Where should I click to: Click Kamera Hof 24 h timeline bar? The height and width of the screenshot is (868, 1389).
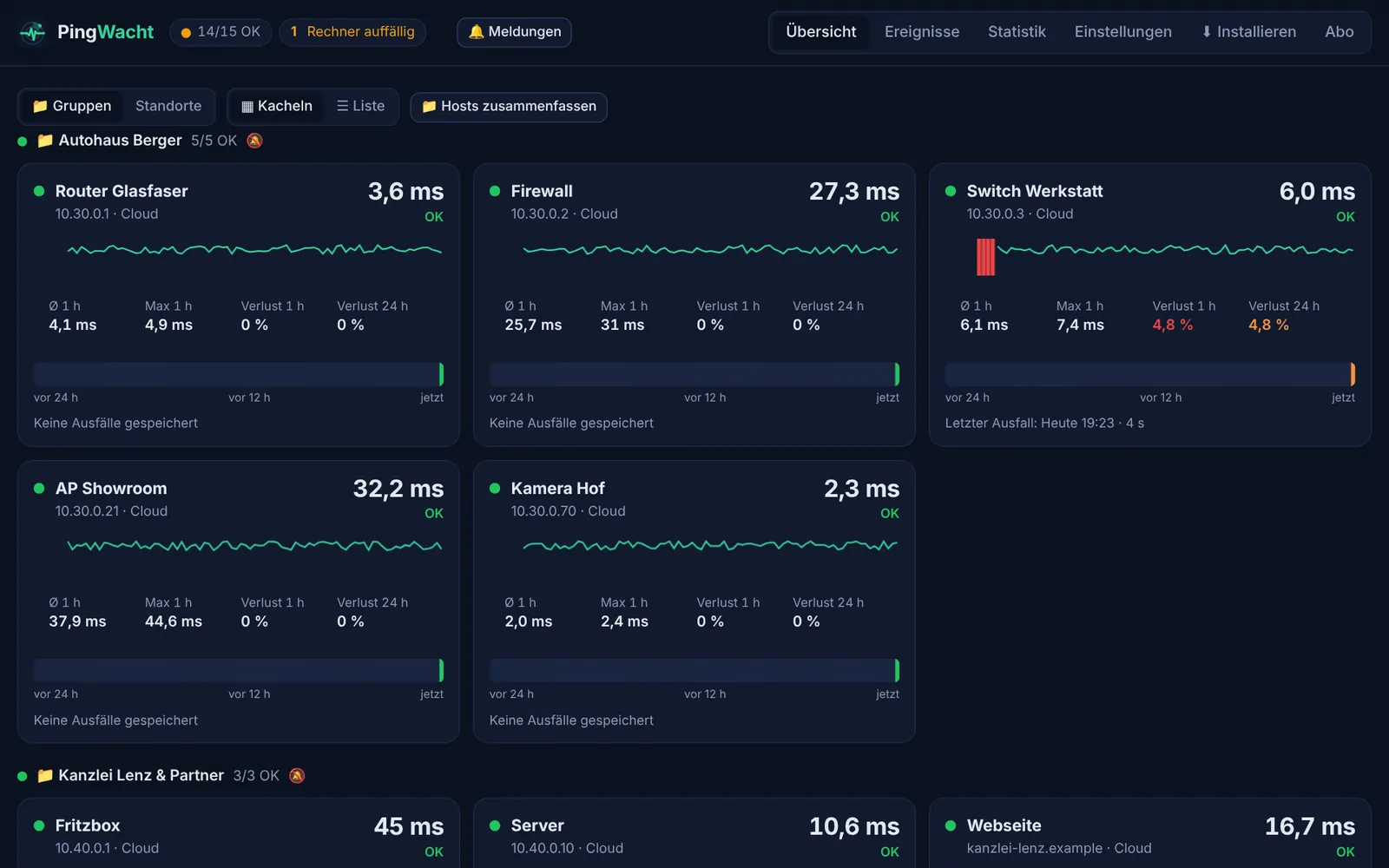click(694, 670)
